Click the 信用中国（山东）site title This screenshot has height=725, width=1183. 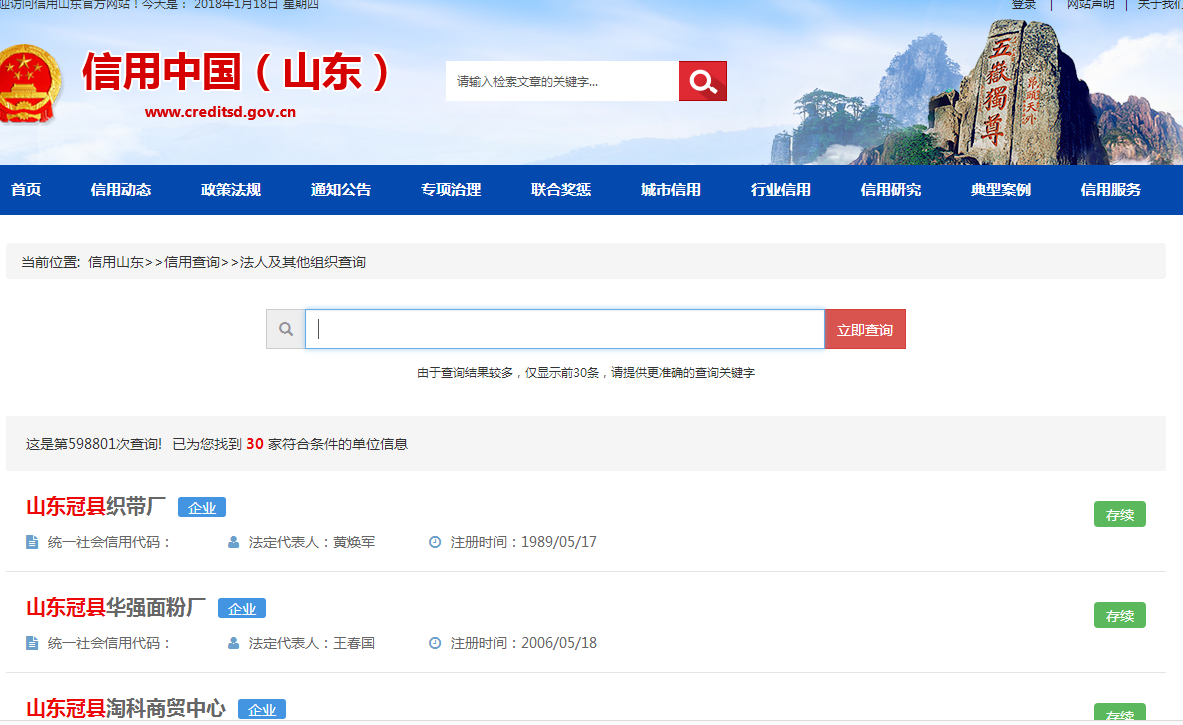(236, 72)
